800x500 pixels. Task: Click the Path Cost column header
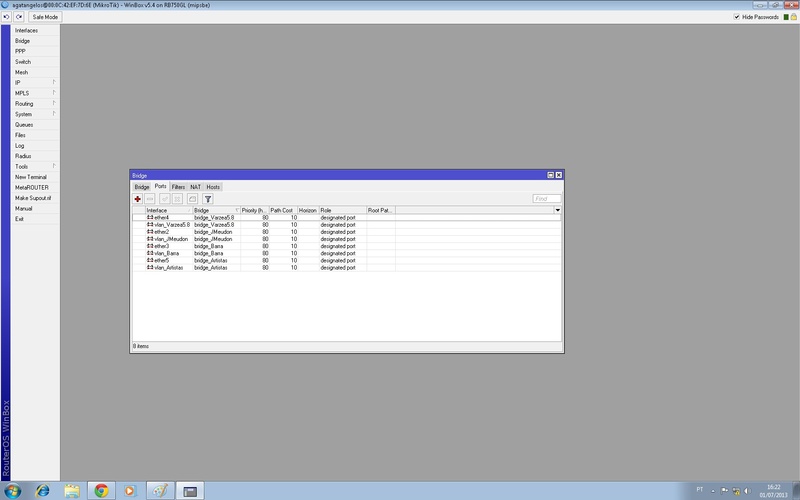[283, 210]
